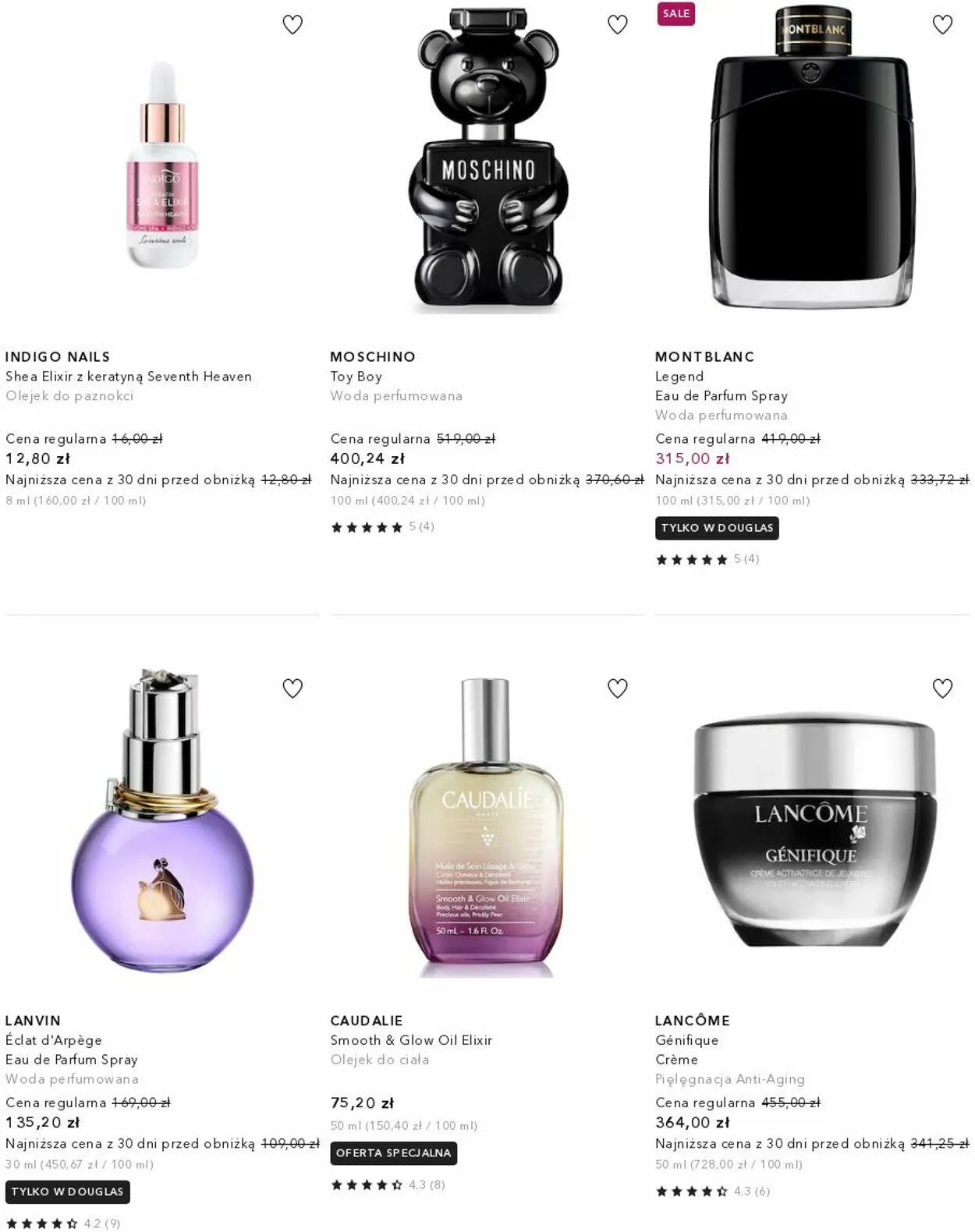Toggle wishlist heart for Caudalie Oil Elixir

618,689
